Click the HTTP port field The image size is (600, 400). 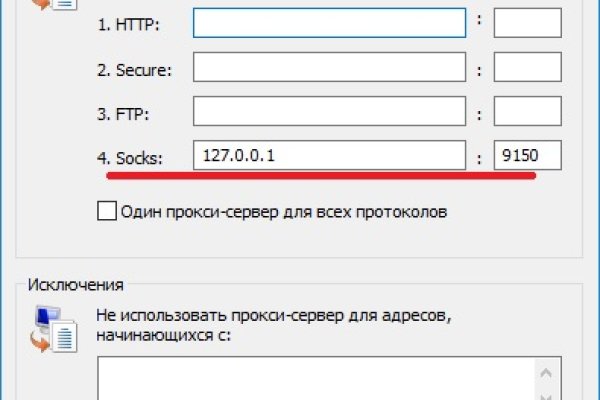pos(527,22)
